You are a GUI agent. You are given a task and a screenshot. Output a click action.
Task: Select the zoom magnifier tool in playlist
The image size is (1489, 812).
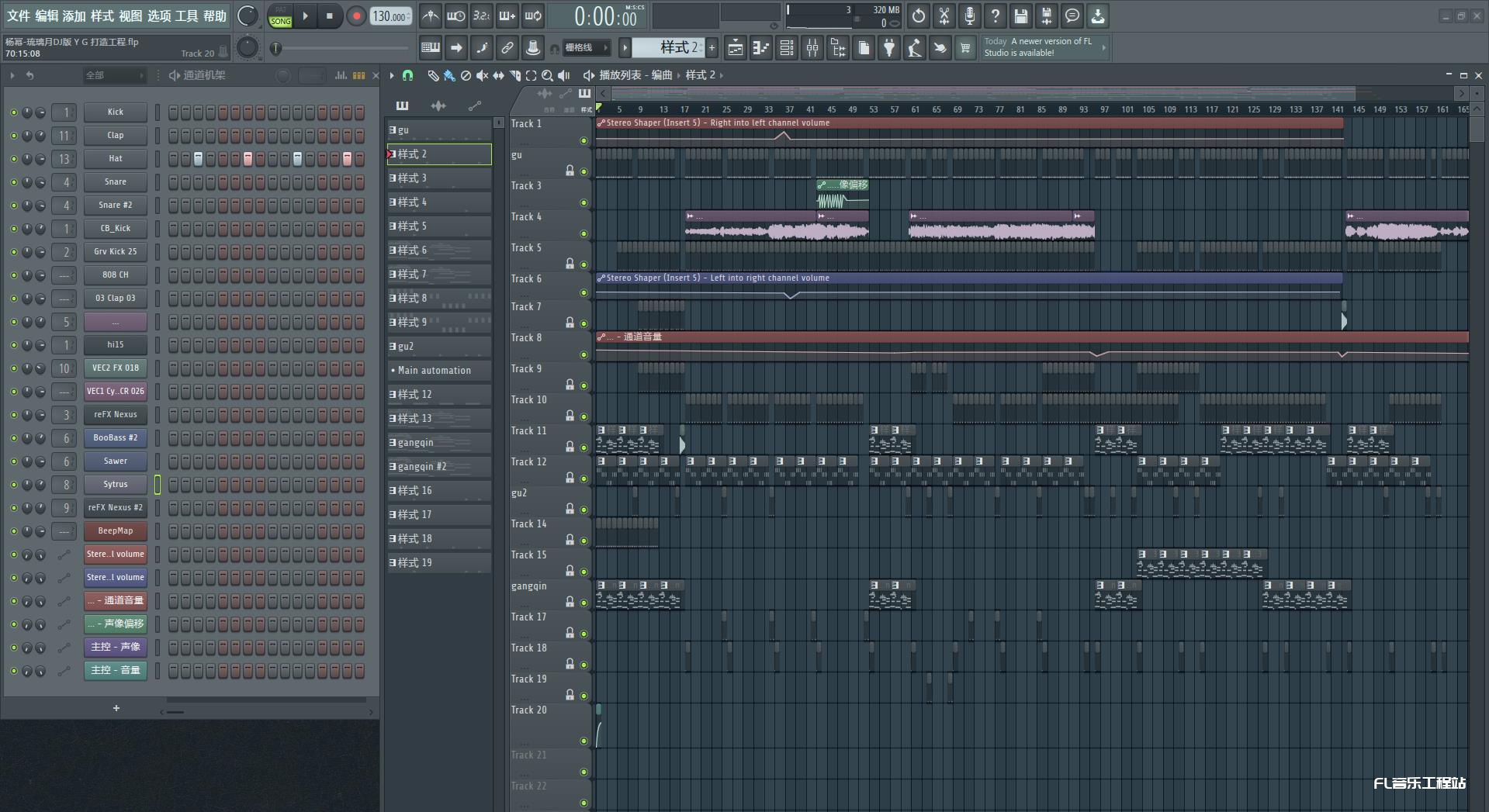pyautogui.click(x=547, y=75)
